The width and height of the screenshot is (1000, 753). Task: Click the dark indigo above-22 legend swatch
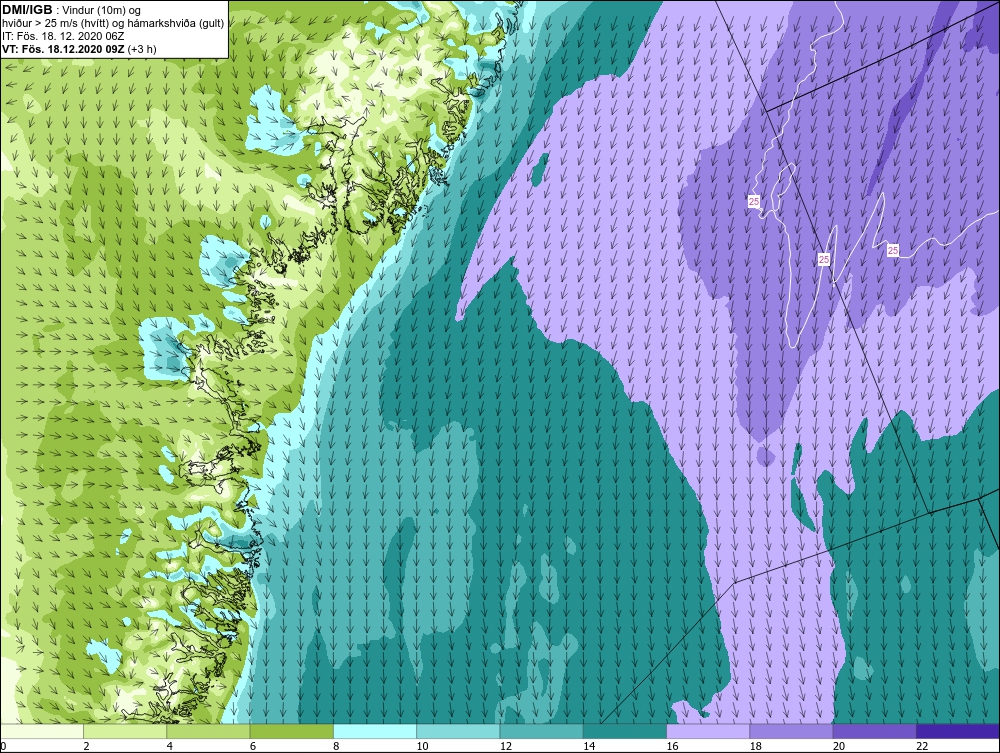click(x=958, y=731)
